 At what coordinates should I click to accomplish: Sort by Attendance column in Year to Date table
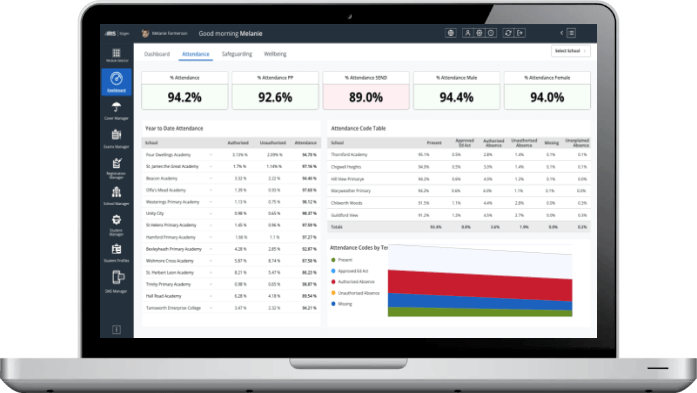click(306, 143)
